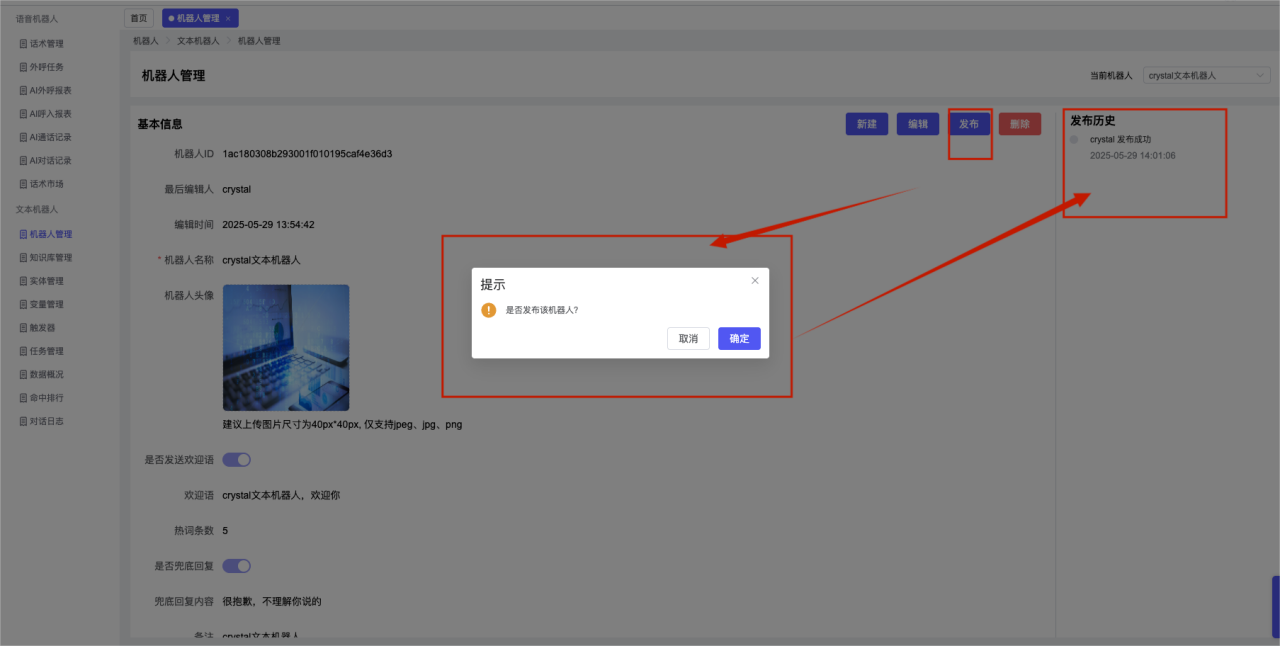The image size is (1280, 646).
Task: Click the robot avatar laptop image
Action: [x=286, y=348]
